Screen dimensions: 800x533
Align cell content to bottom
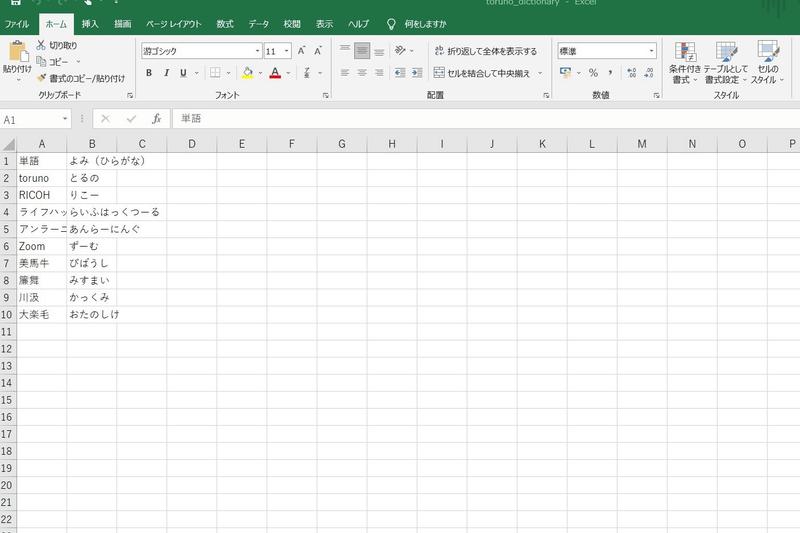(379, 50)
